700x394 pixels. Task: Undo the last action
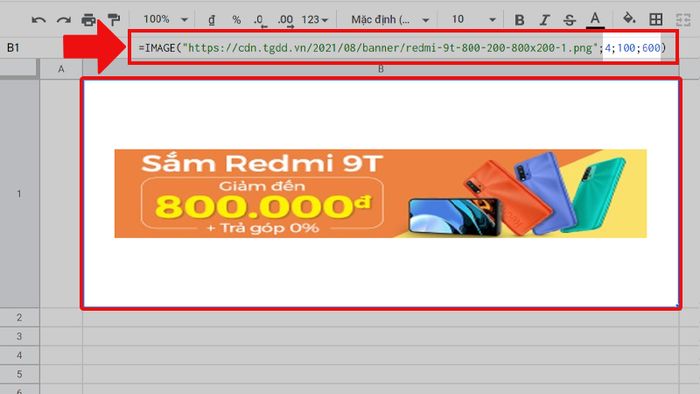(39, 20)
